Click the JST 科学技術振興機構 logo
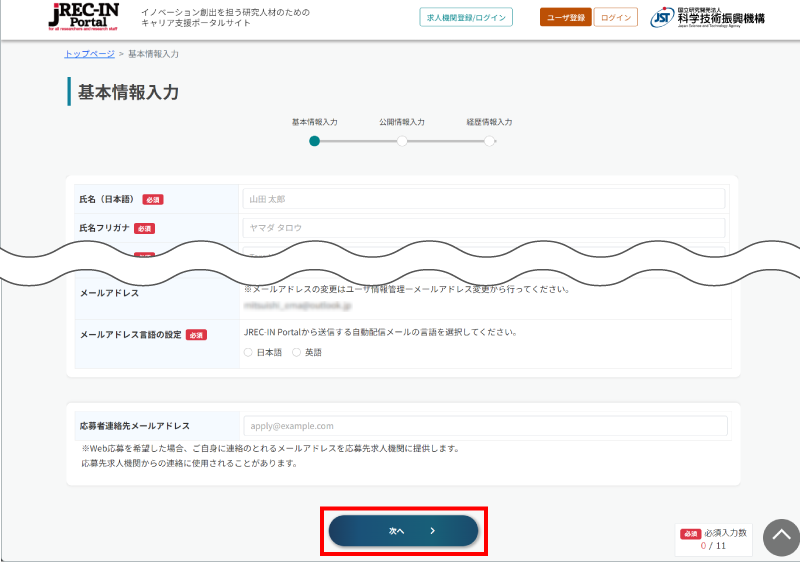 707,17
